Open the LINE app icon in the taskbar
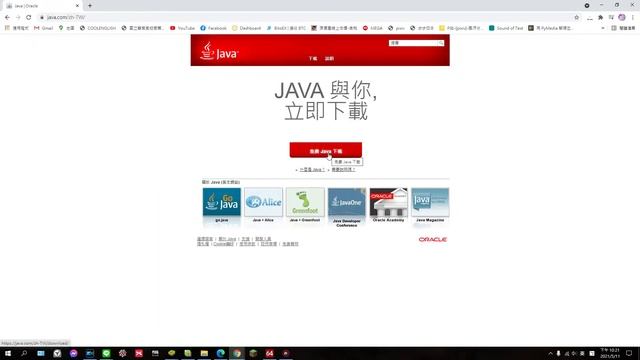The height and width of the screenshot is (360, 640). click(x=106, y=353)
